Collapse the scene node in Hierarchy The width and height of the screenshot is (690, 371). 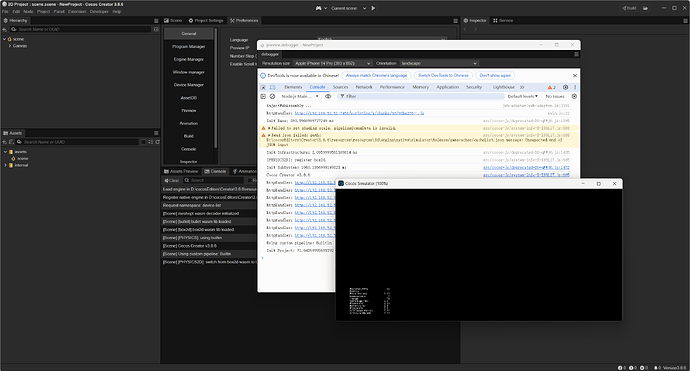4,39
